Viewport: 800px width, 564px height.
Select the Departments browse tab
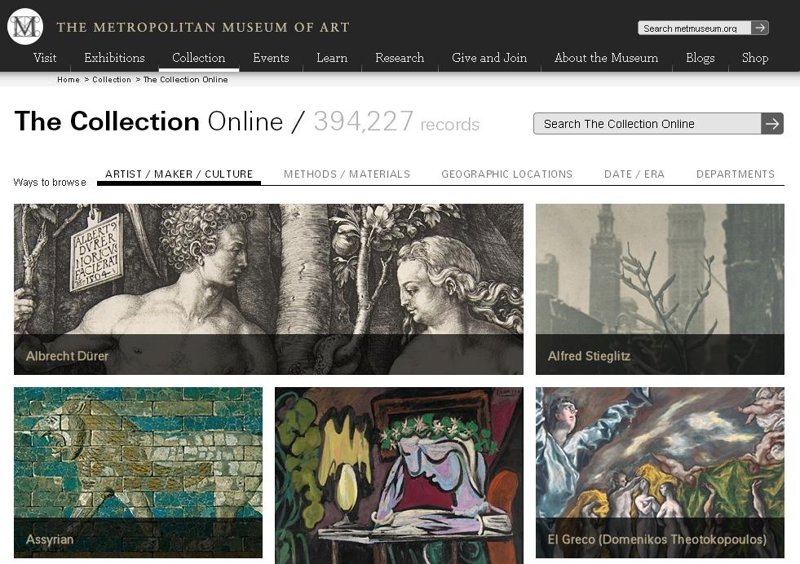tap(735, 174)
